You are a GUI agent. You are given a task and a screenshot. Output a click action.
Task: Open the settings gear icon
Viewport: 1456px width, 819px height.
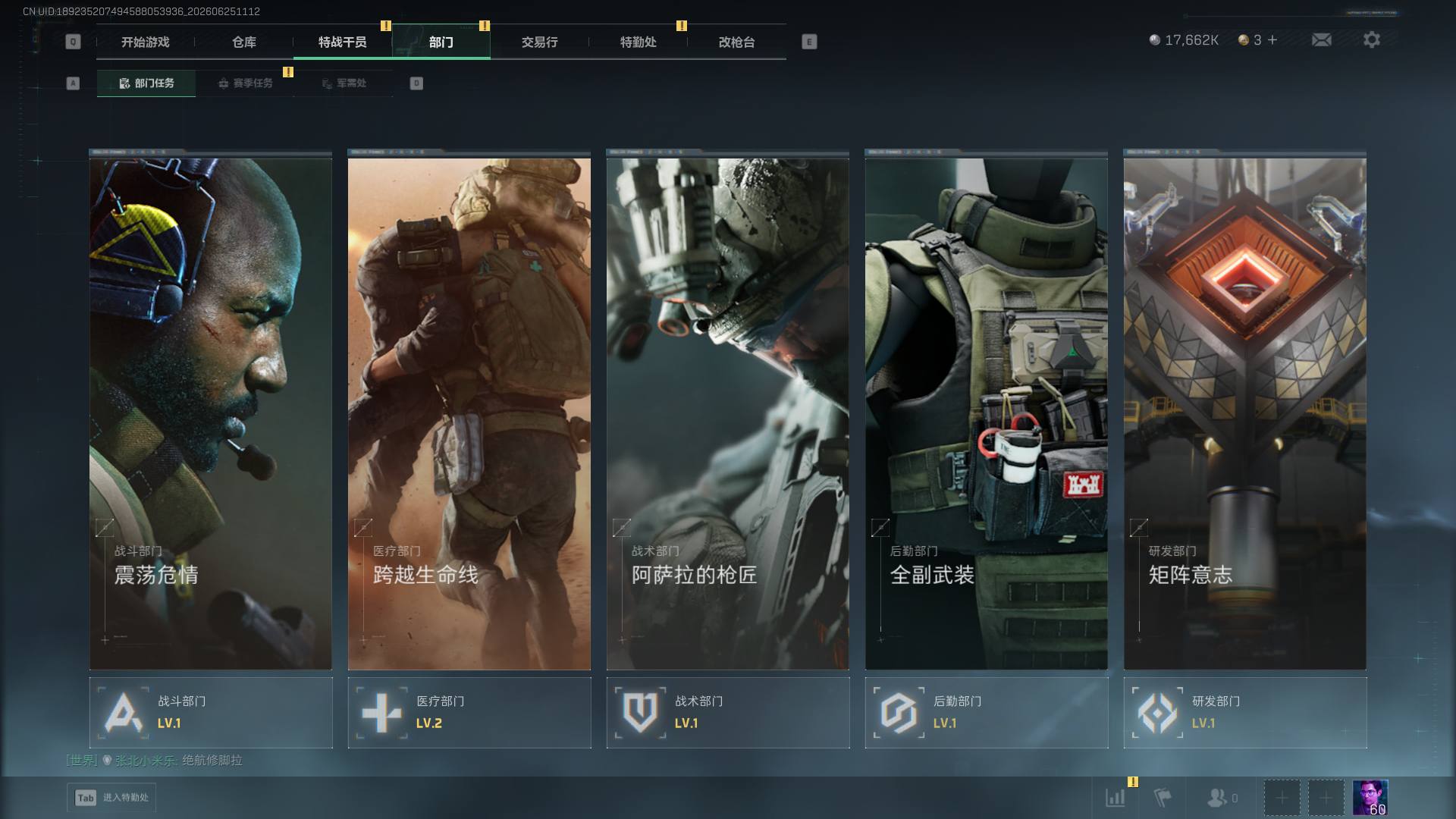point(1371,39)
